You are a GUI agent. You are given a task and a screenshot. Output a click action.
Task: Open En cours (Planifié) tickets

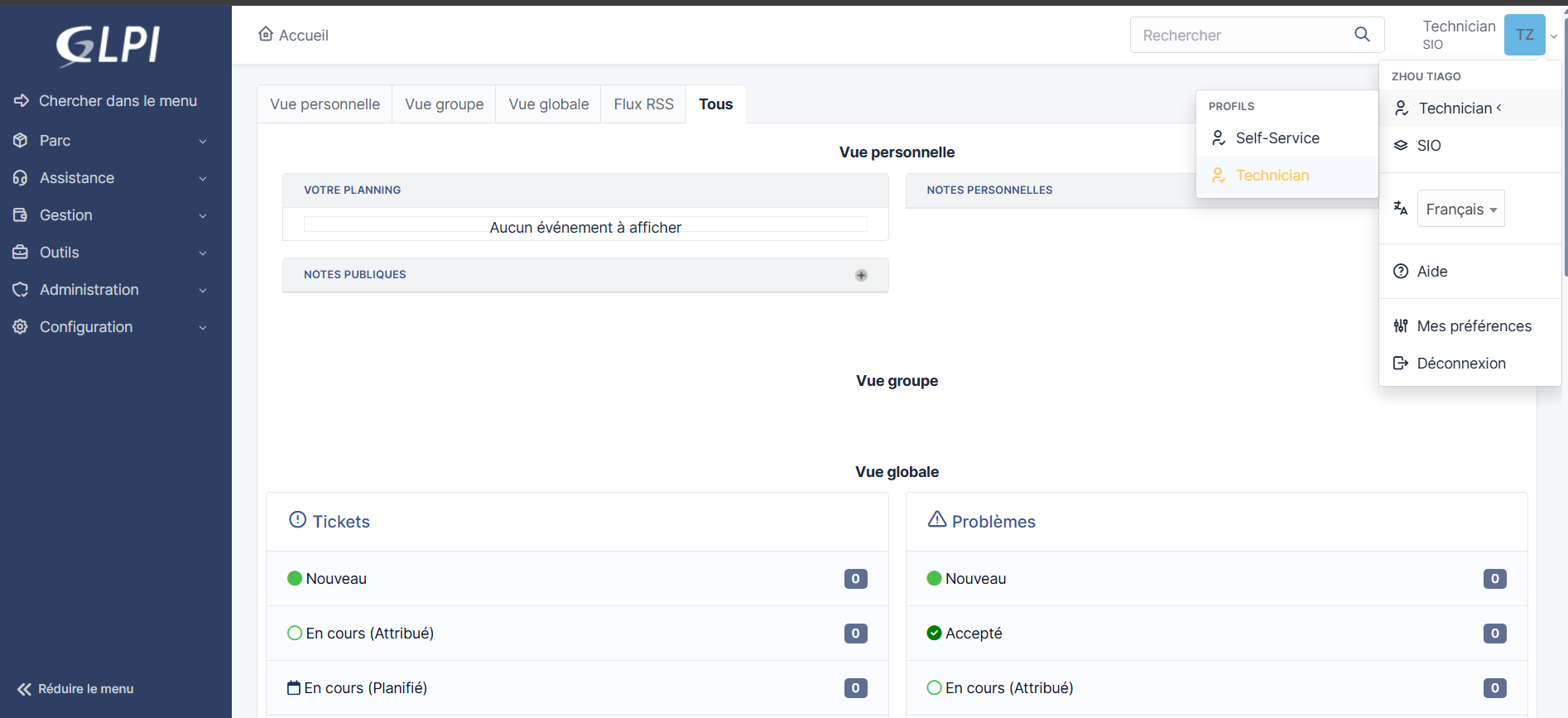[365, 688]
